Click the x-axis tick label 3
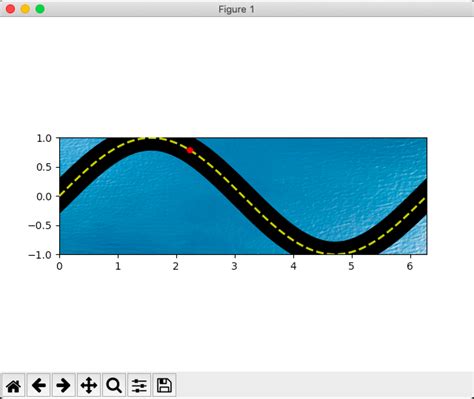474x399 pixels. point(235,266)
